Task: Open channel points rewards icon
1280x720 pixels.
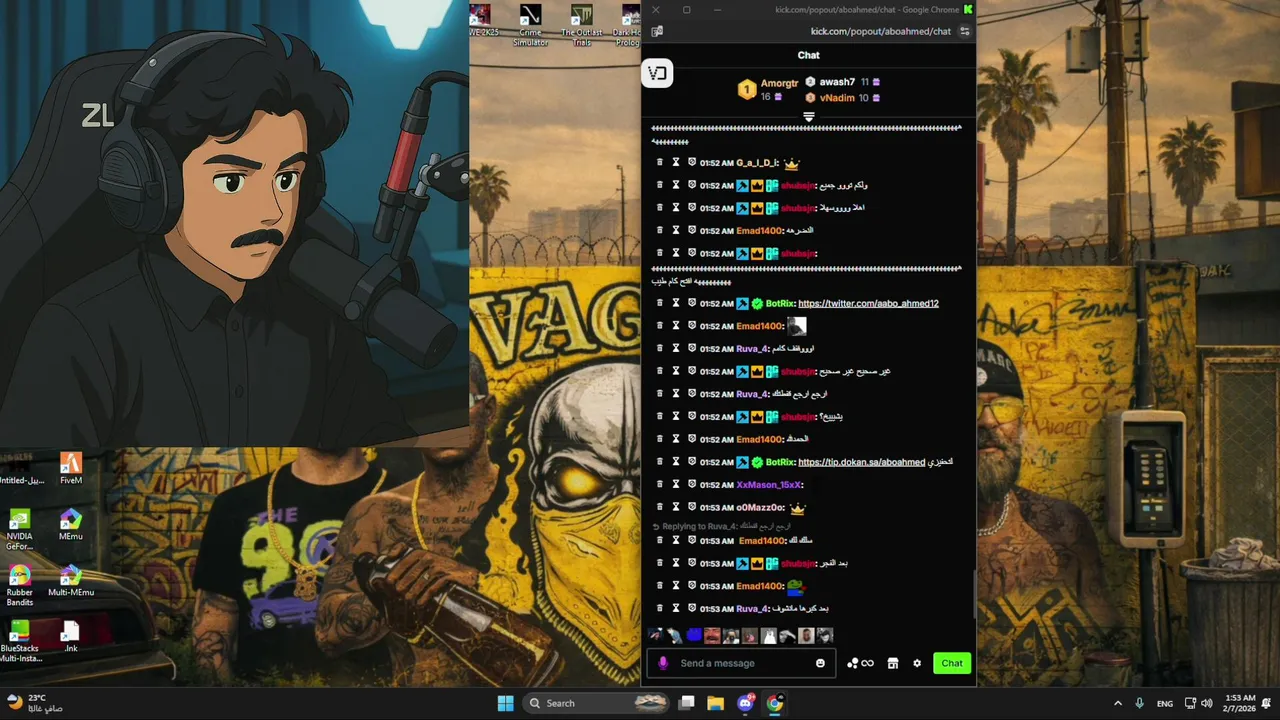Action: pos(860,663)
